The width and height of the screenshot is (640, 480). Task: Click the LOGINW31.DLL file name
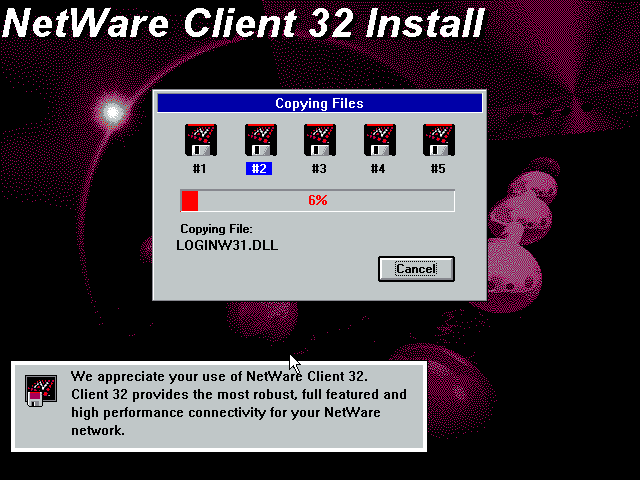227,245
